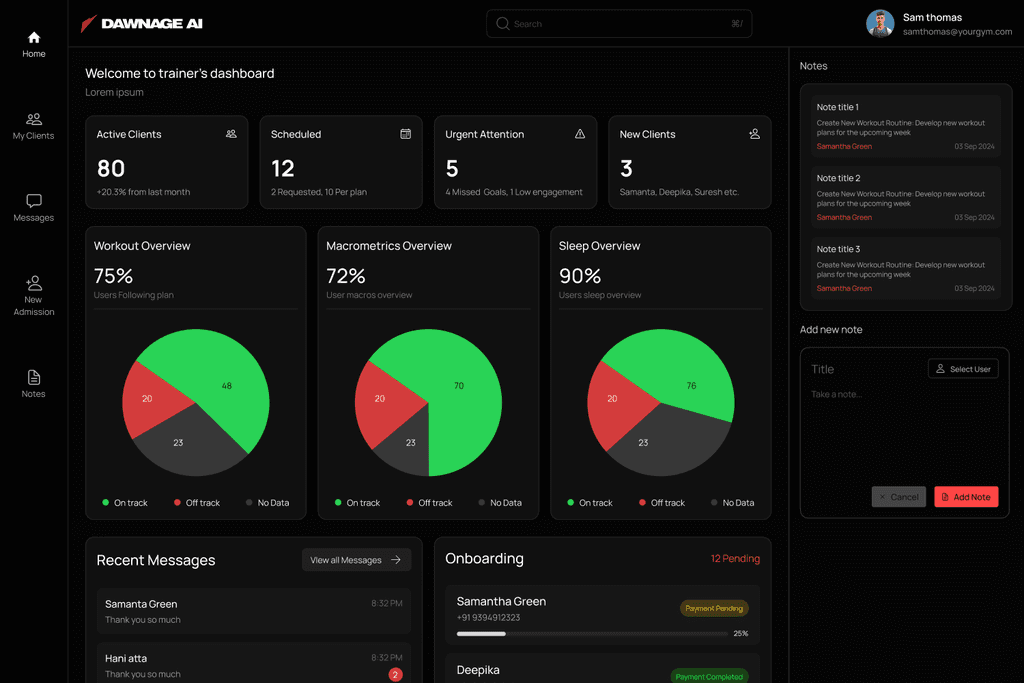Screen dimensions: 1024x683
Task: Click View all Messages button
Action: click(357, 560)
